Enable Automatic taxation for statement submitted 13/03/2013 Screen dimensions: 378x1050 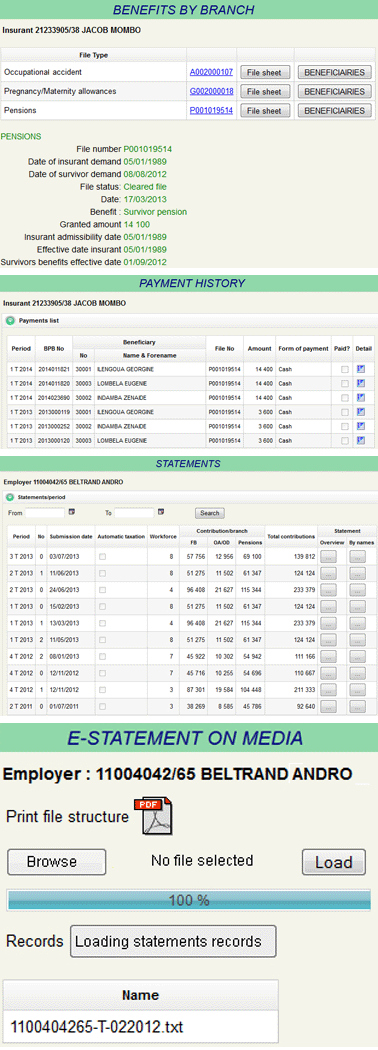point(103,623)
